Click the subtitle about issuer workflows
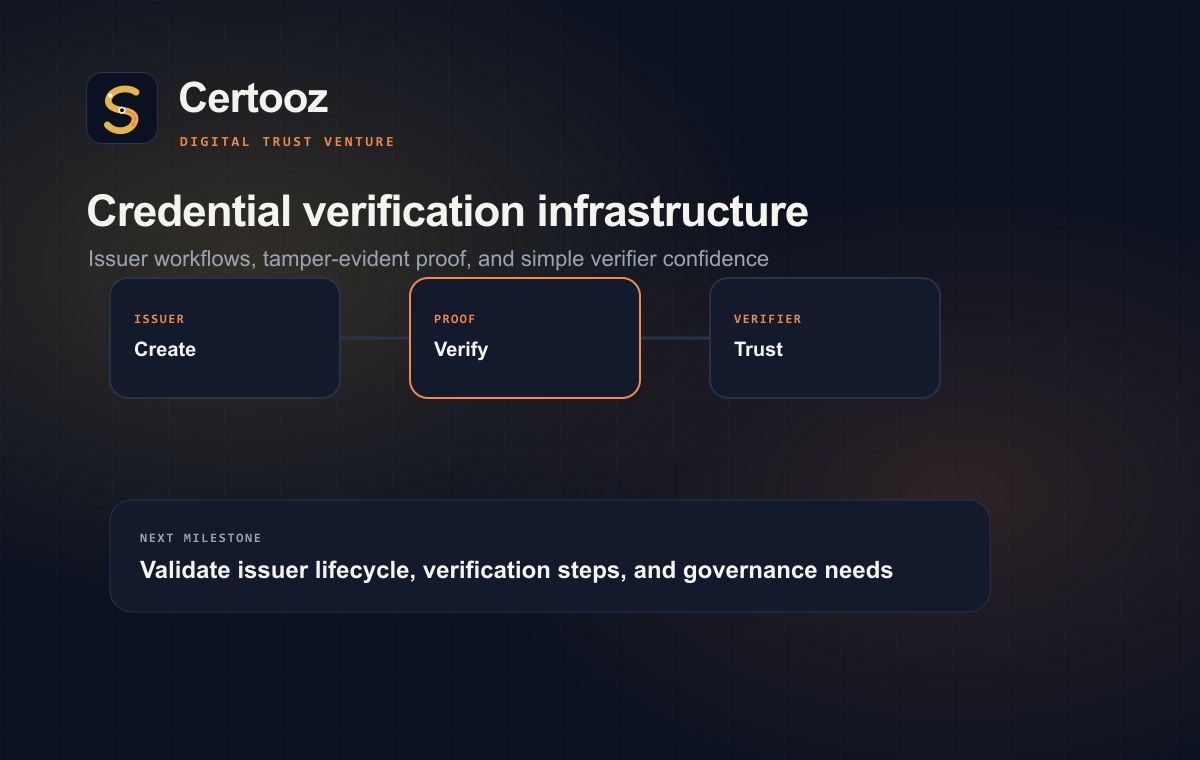This screenshot has width=1200, height=760. (428, 259)
